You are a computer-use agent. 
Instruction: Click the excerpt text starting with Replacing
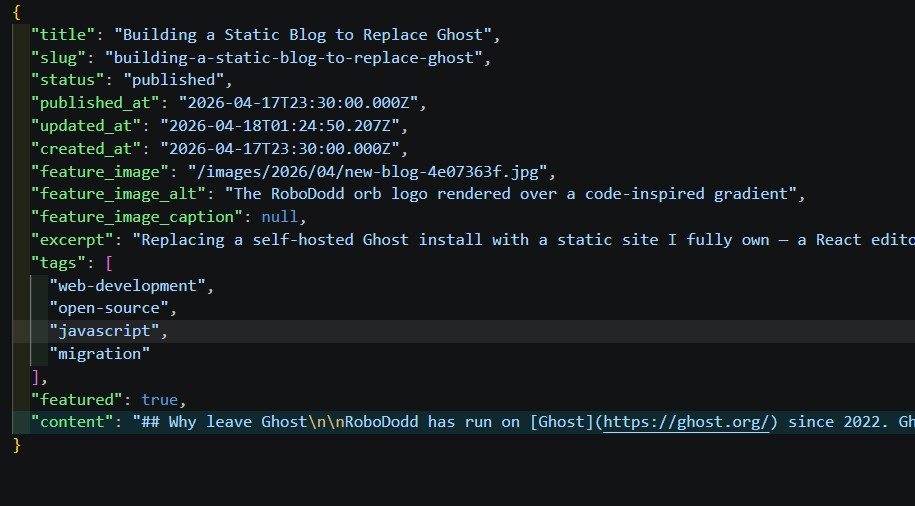[523, 239]
